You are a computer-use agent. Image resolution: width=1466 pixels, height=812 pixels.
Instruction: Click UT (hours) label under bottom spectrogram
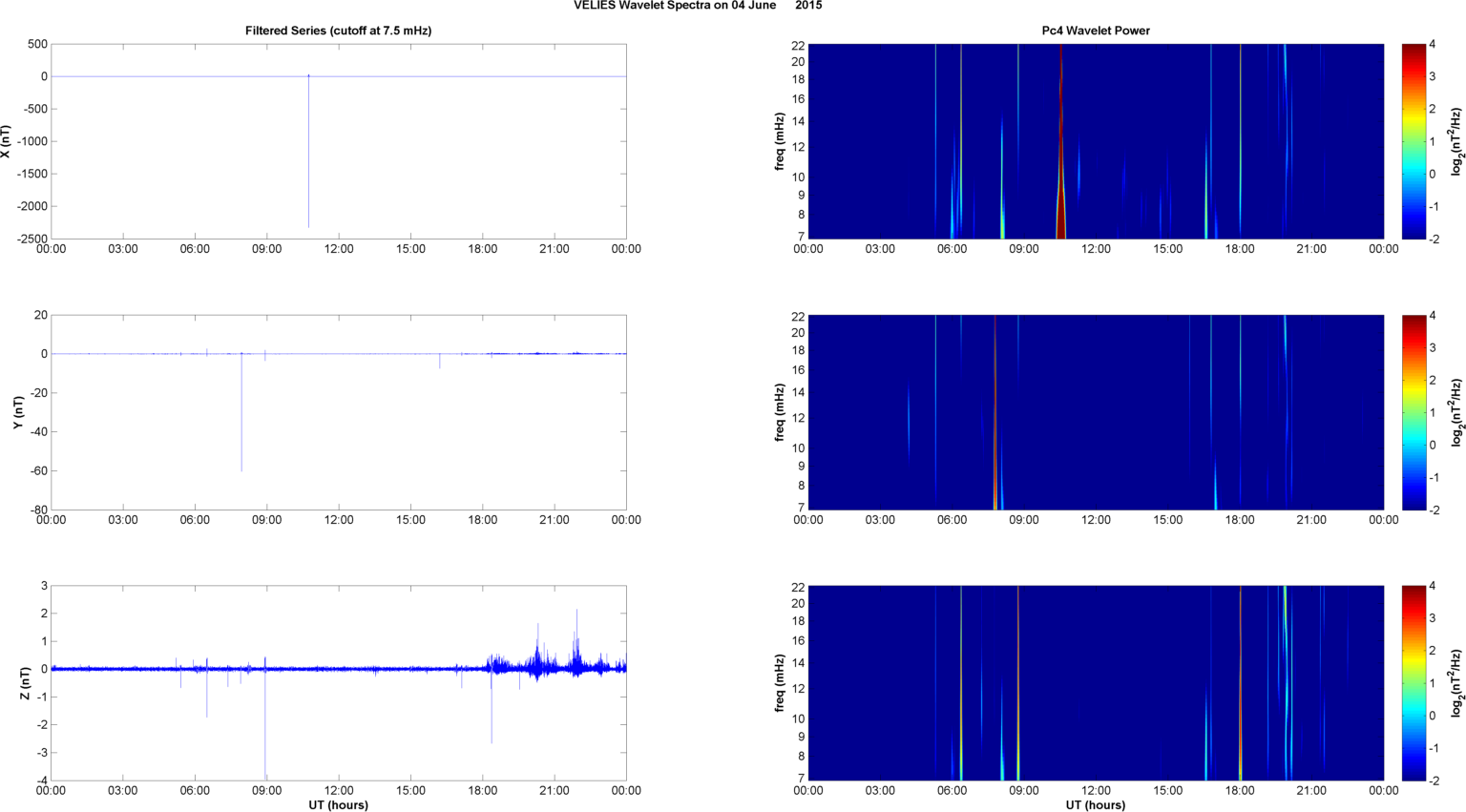click(x=1095, y=804)
